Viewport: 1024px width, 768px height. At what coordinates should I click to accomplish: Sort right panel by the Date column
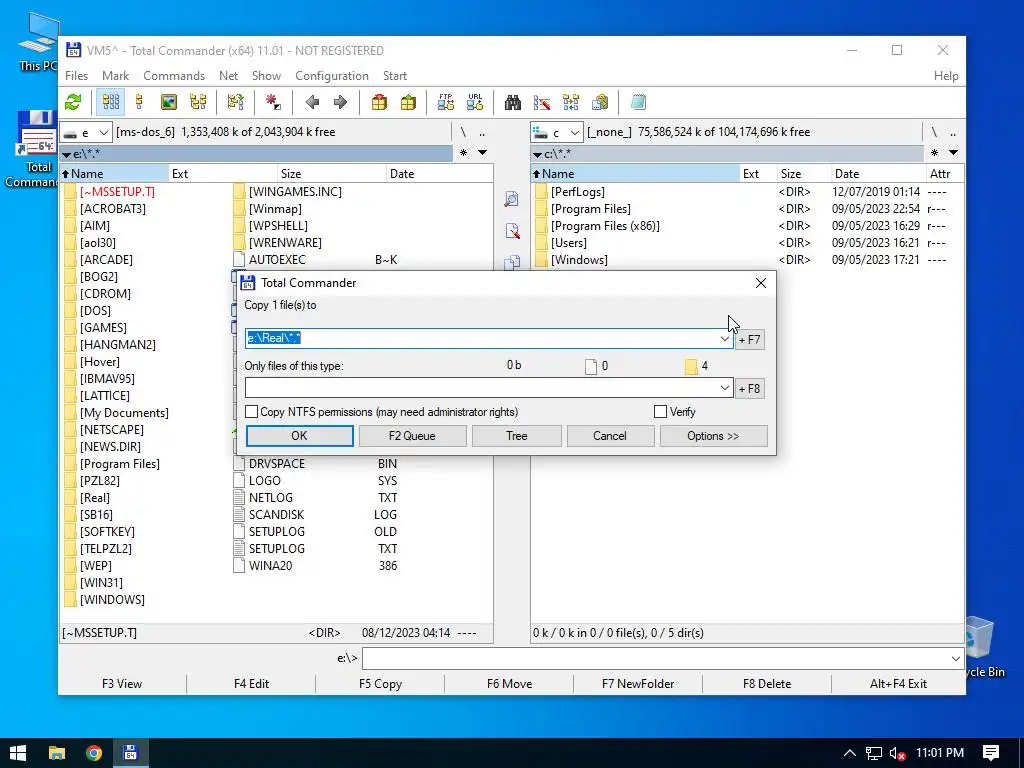877,174
